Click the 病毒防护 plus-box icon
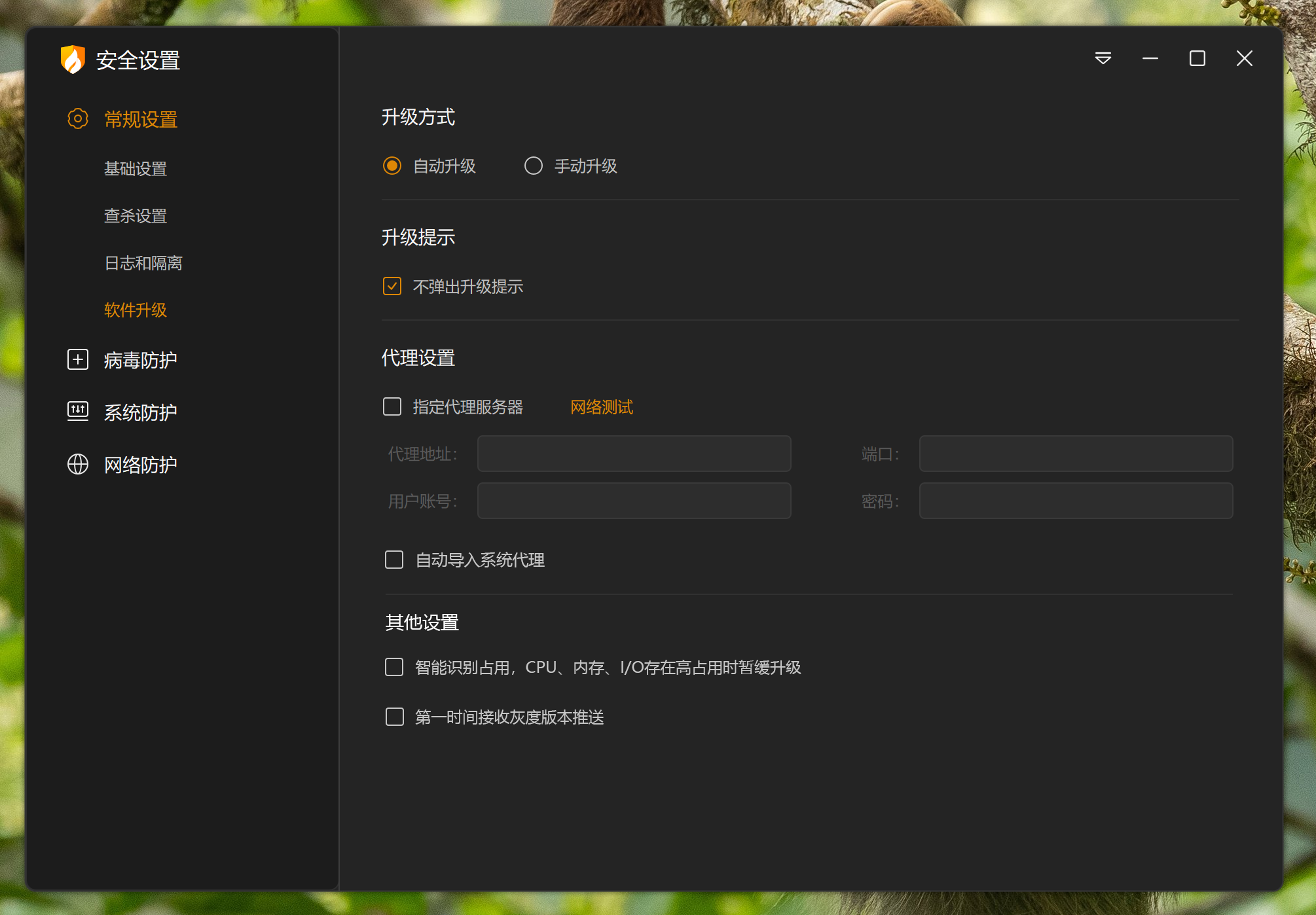Image resolution: width=1316 pixels, height=915 pixels. click(x=78, y=359)
